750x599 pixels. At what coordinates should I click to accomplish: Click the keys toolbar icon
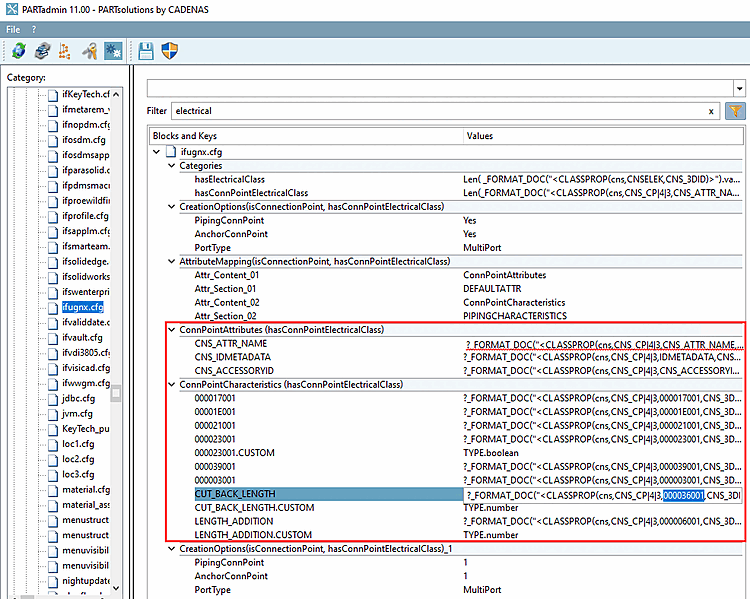click(88, 50)
